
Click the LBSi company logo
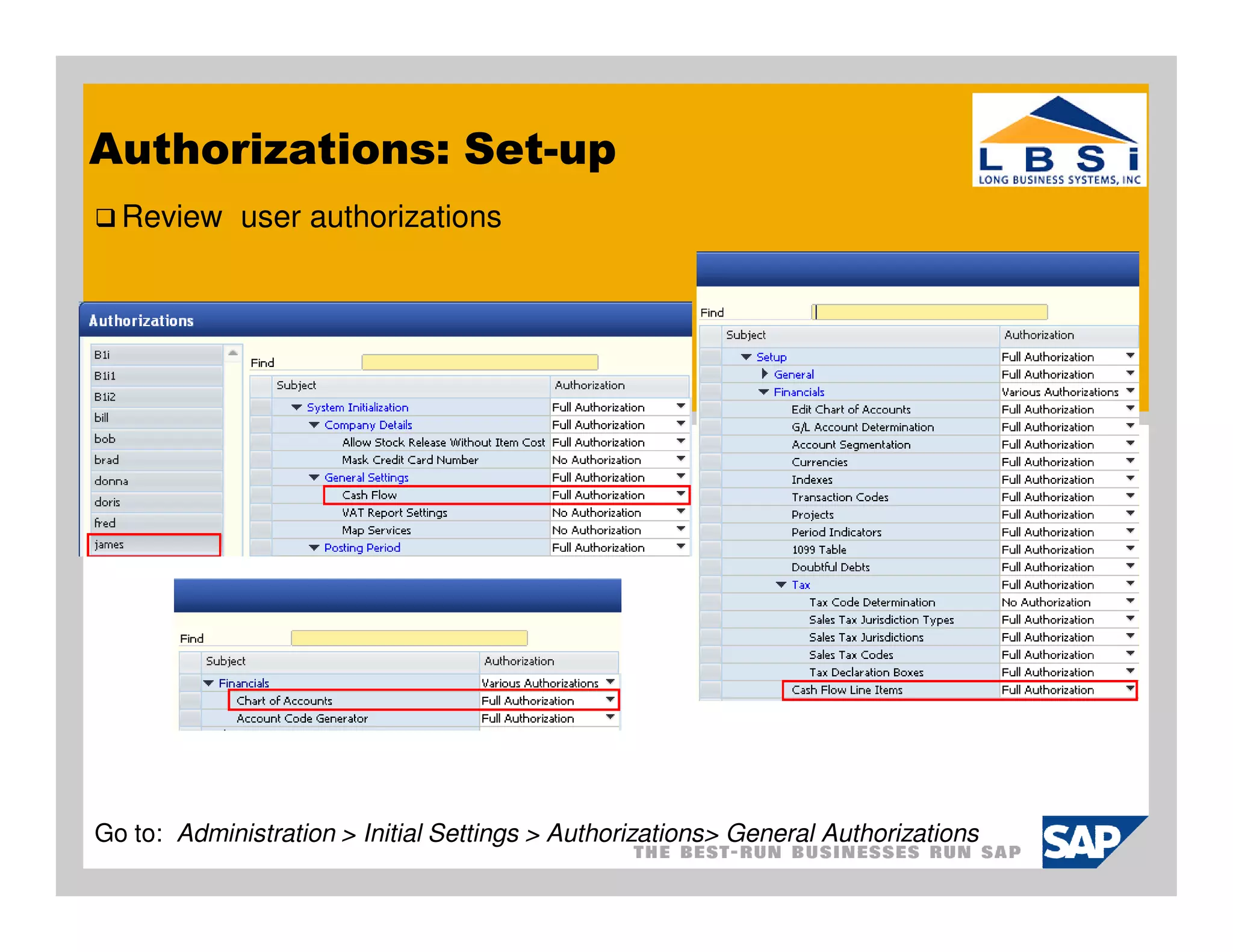pyautogui.click(x=1059, y=140)
